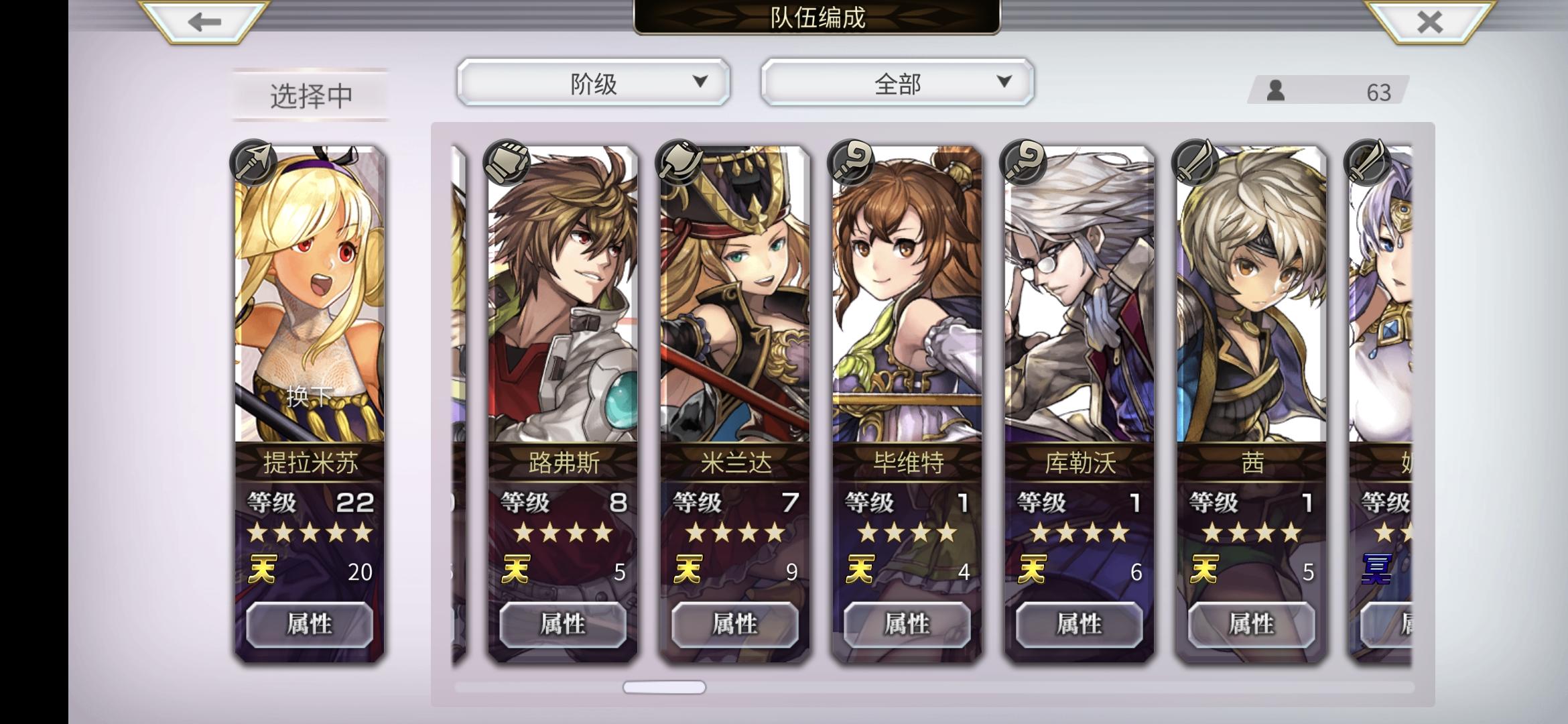Screen dimensions: 1568x724
Task: Click the gauntlet icon on 路弗斯 card
Action: click(507, 163)
